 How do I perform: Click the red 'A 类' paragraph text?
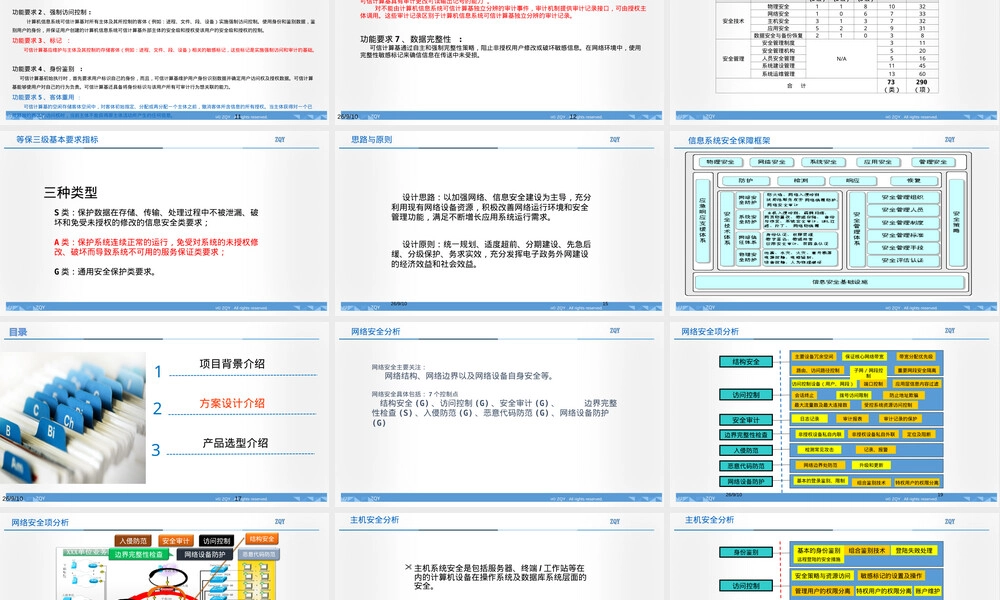tap(156, 247)
